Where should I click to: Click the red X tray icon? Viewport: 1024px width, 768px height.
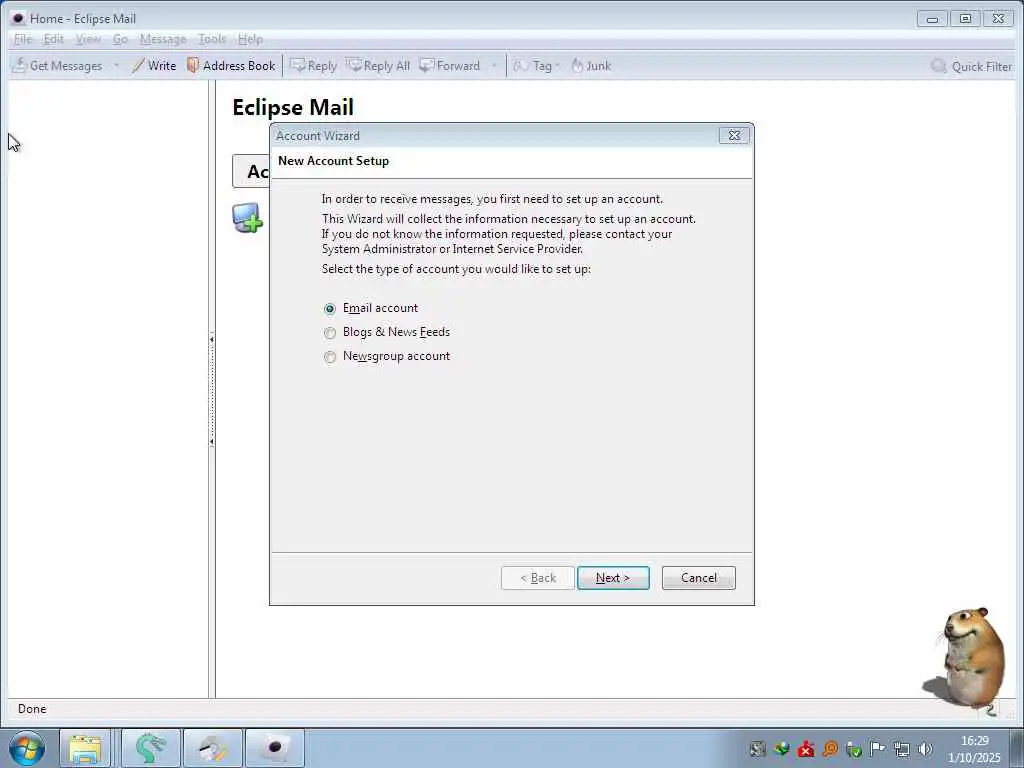(x=806, y=749)
